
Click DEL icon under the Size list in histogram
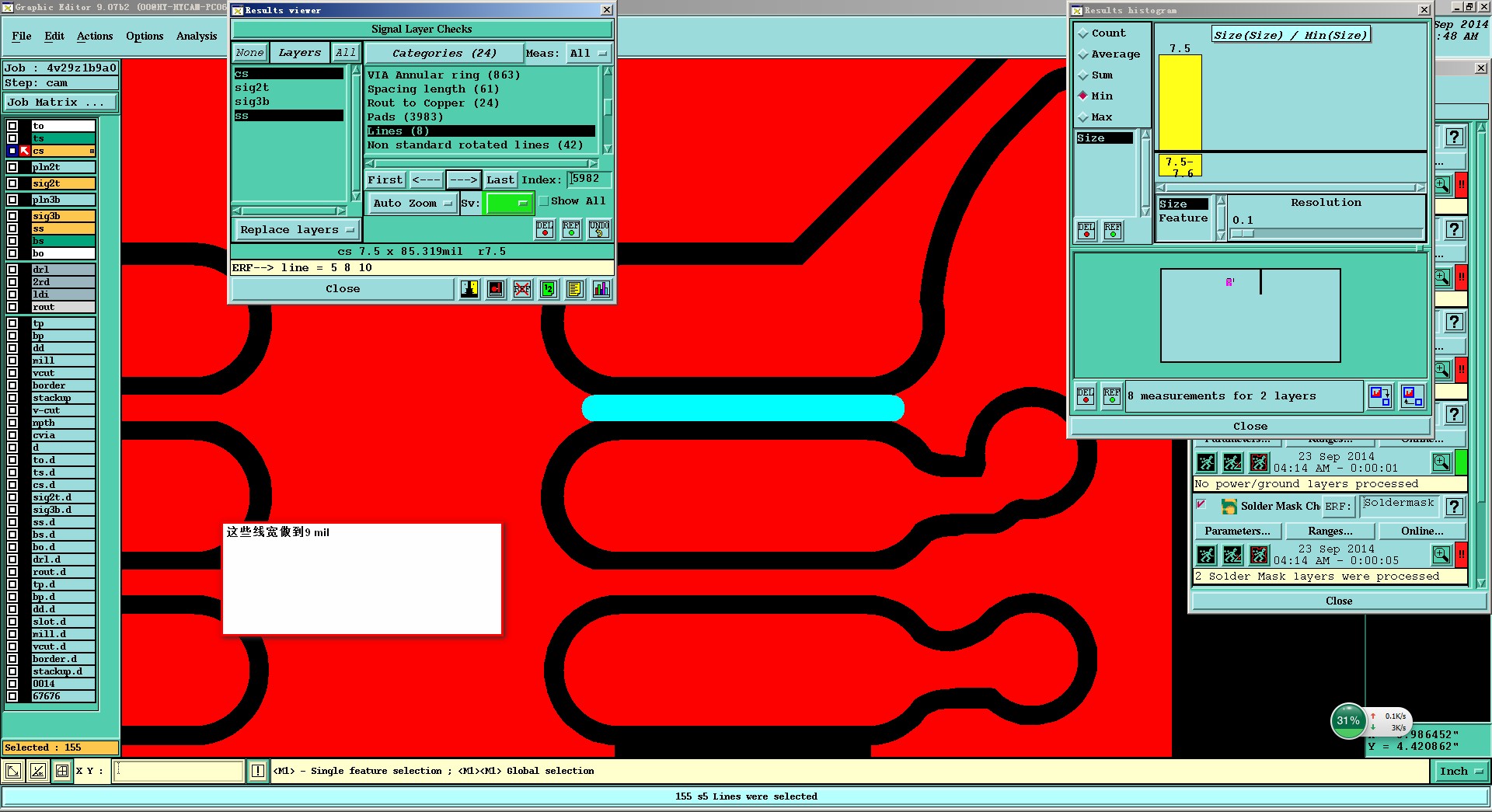(1086, 231)
